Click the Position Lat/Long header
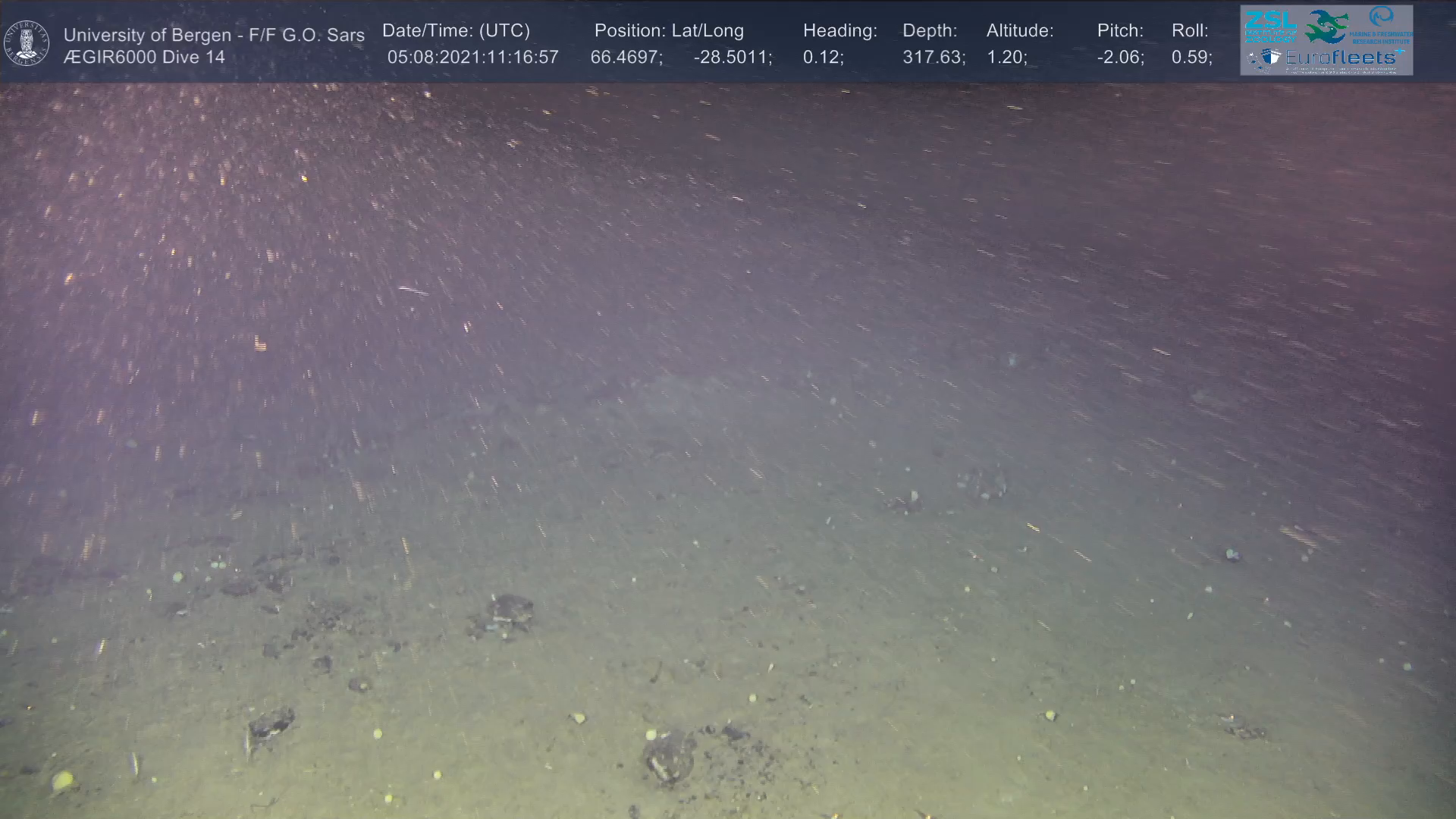The height and width of the screenshot is (819, 1456). click(669, 30)
